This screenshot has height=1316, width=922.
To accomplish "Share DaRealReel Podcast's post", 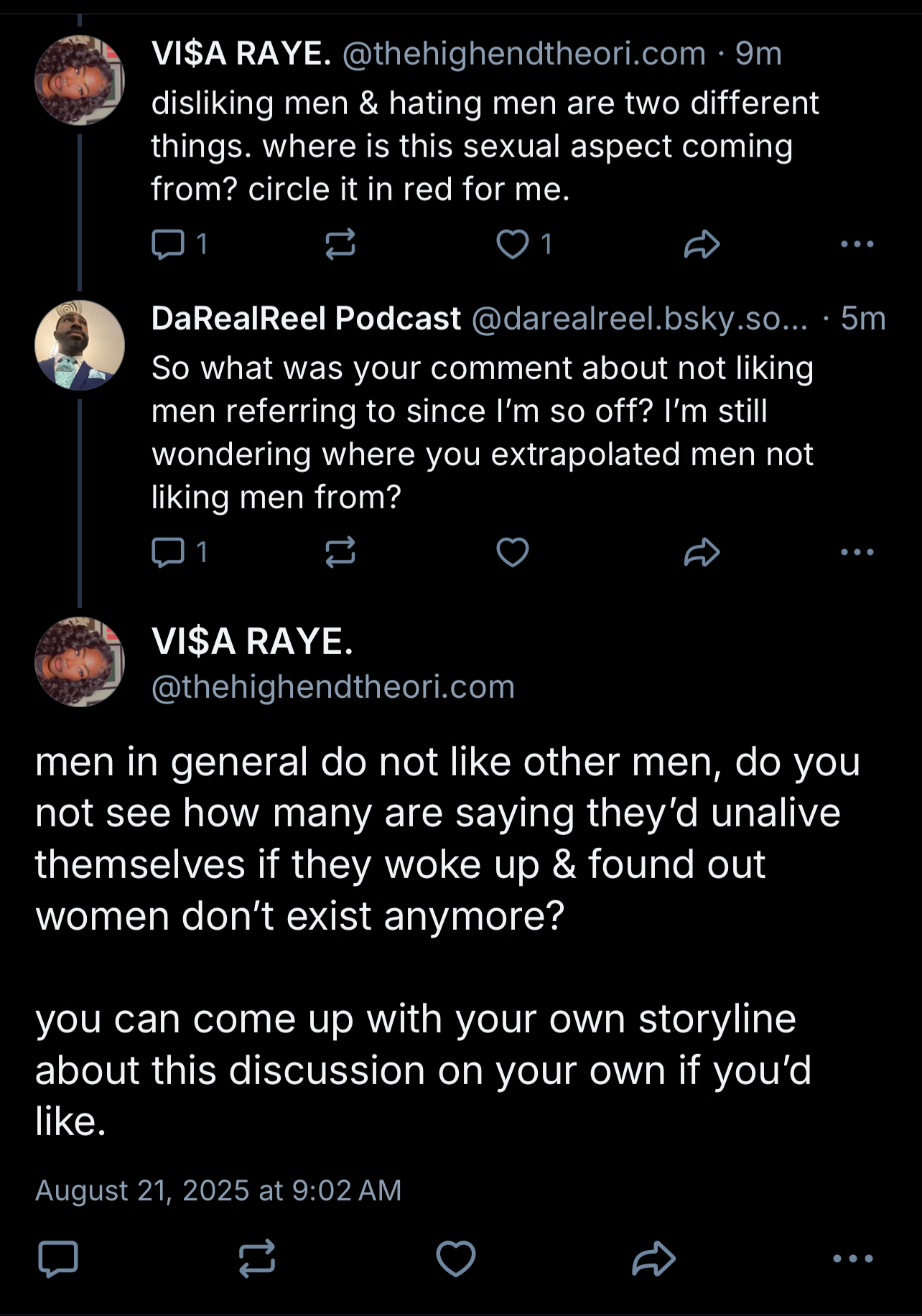I will tap(702, 552).
